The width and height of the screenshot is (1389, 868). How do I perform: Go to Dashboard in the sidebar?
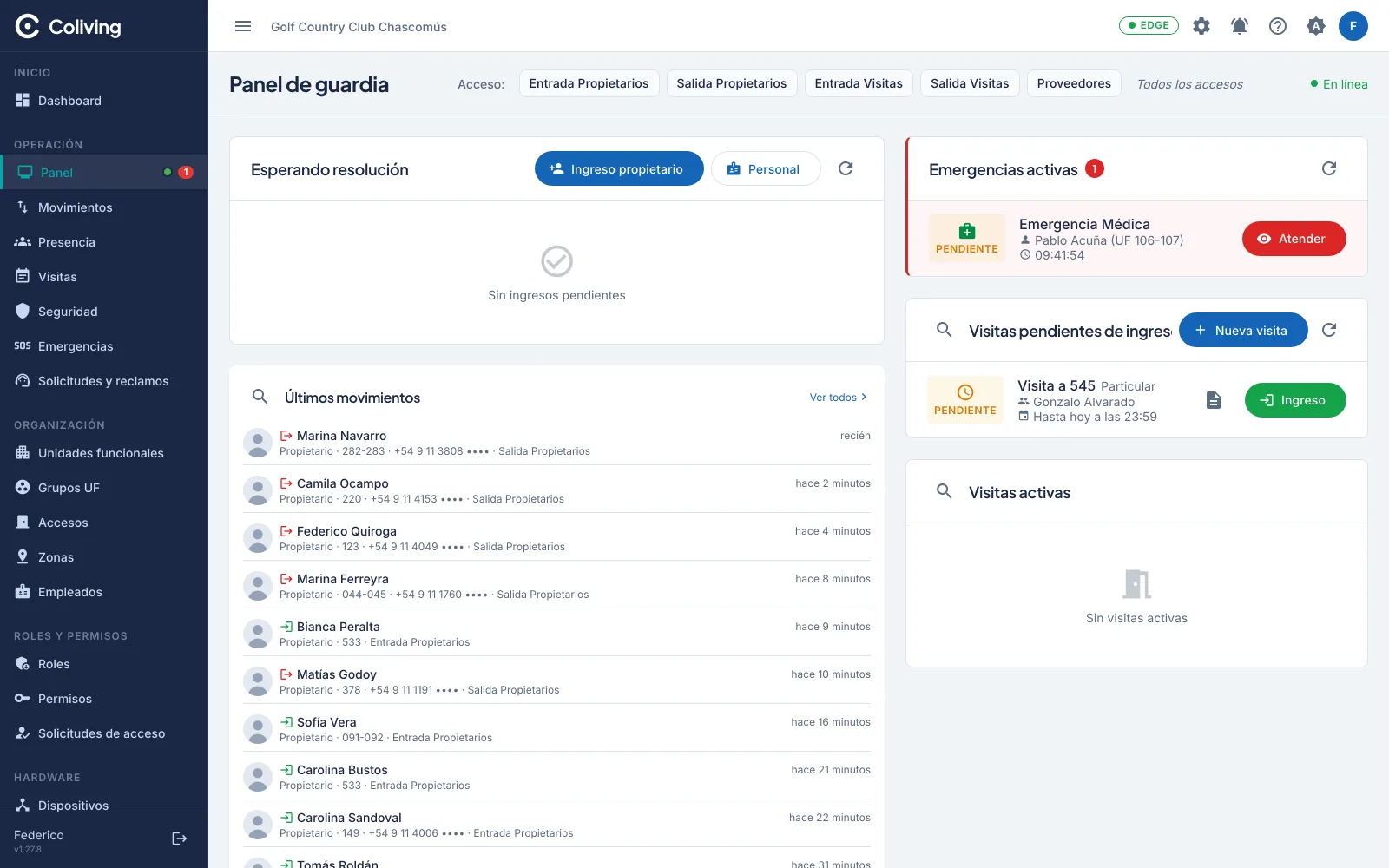click(104, 101)
